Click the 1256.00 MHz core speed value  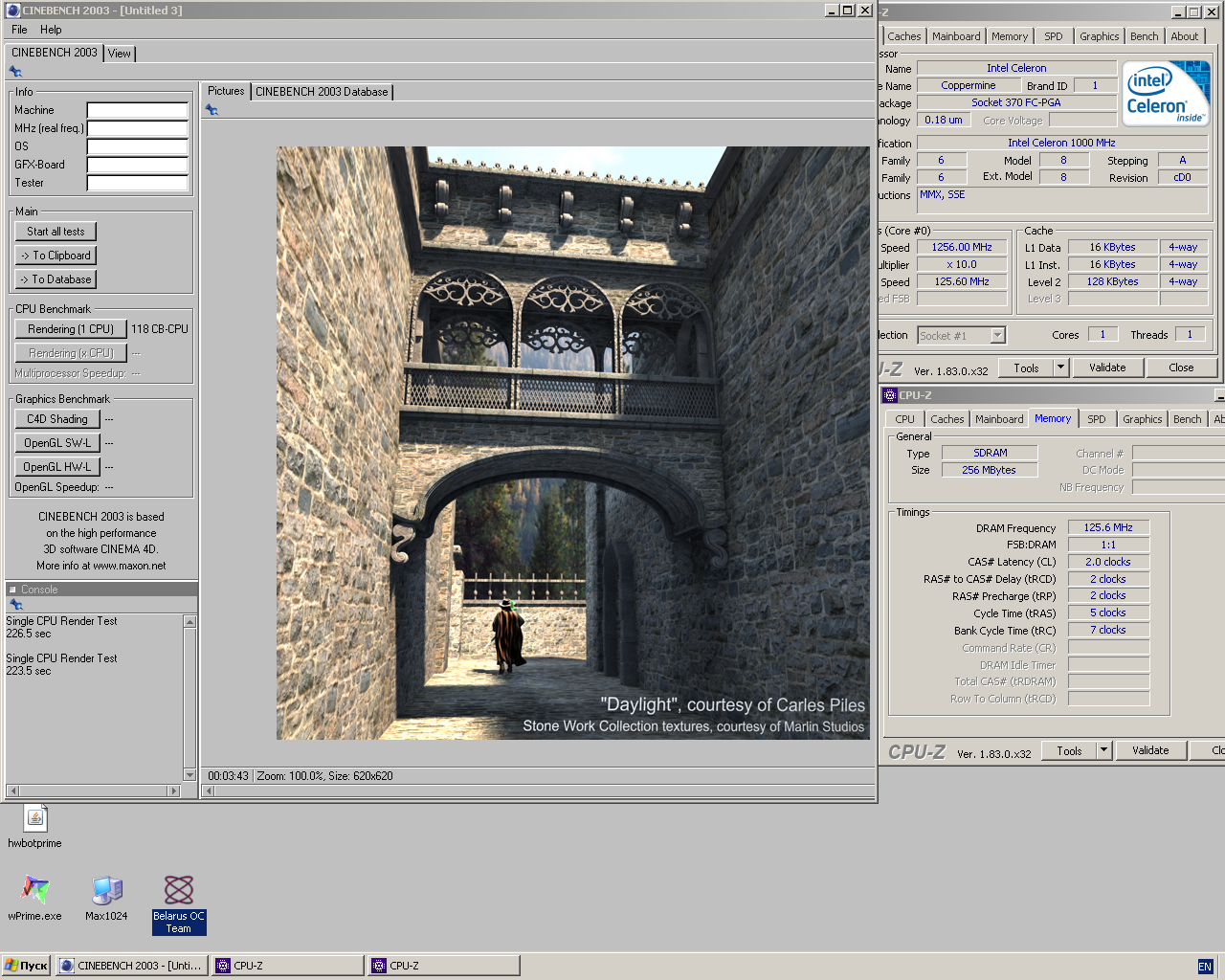pyautogui.click(x=962, y=247)
